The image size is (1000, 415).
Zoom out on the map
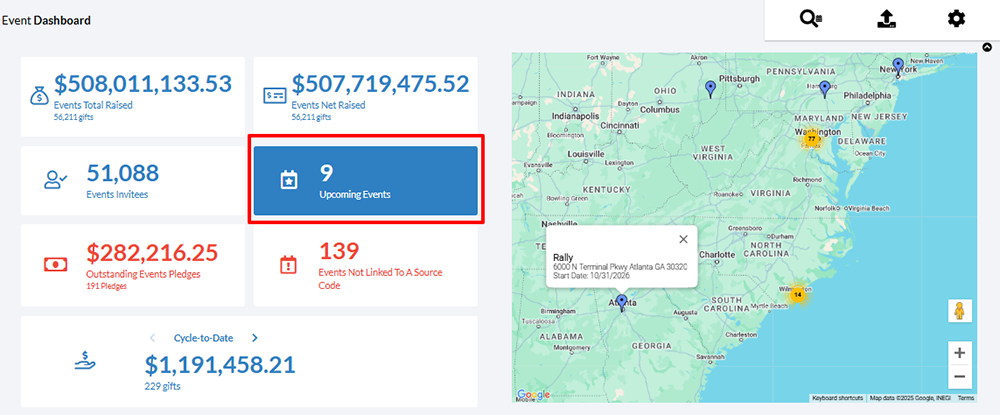point(959,377)
